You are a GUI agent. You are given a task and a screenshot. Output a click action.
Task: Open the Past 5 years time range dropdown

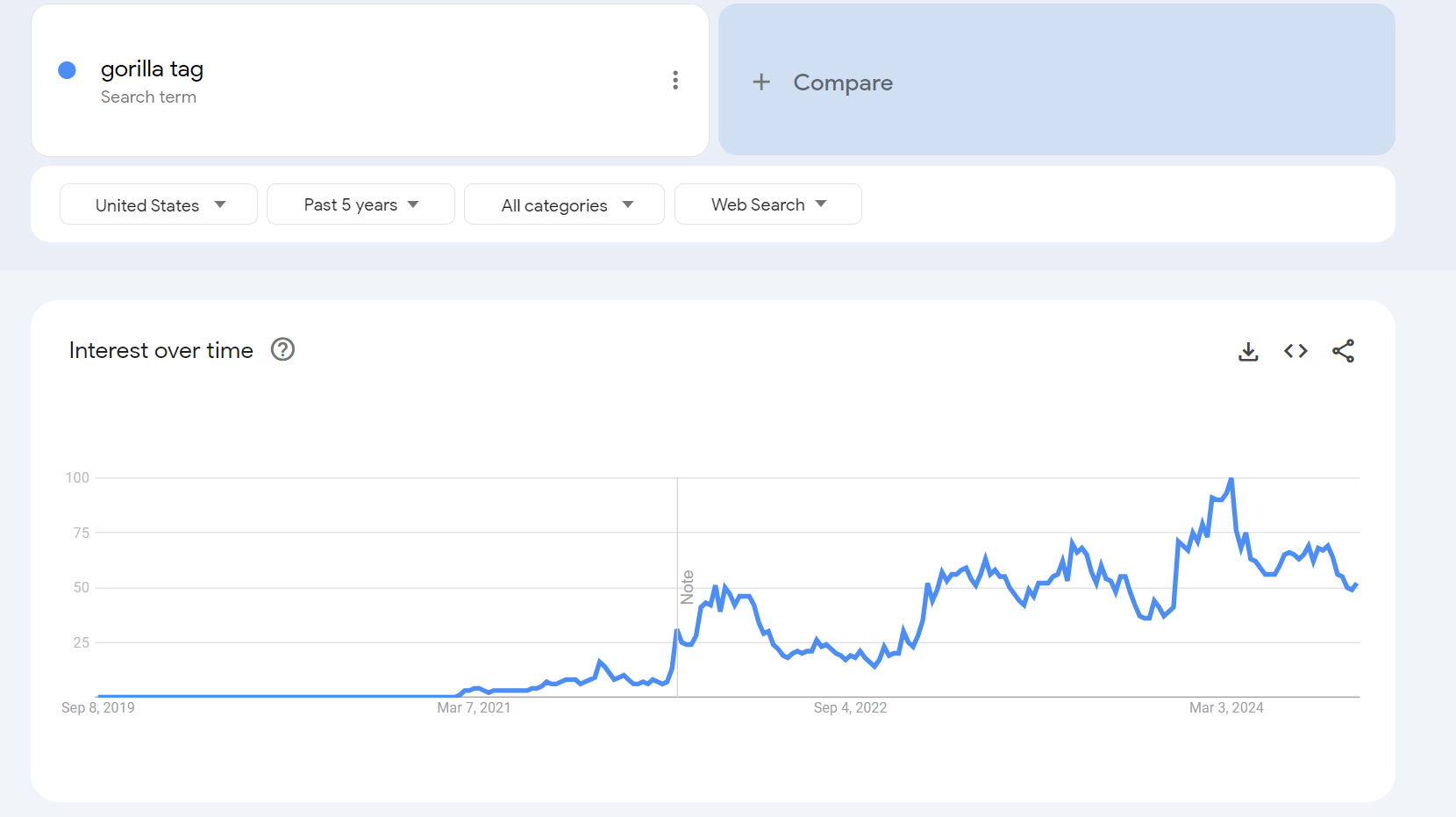coord(360,204)
